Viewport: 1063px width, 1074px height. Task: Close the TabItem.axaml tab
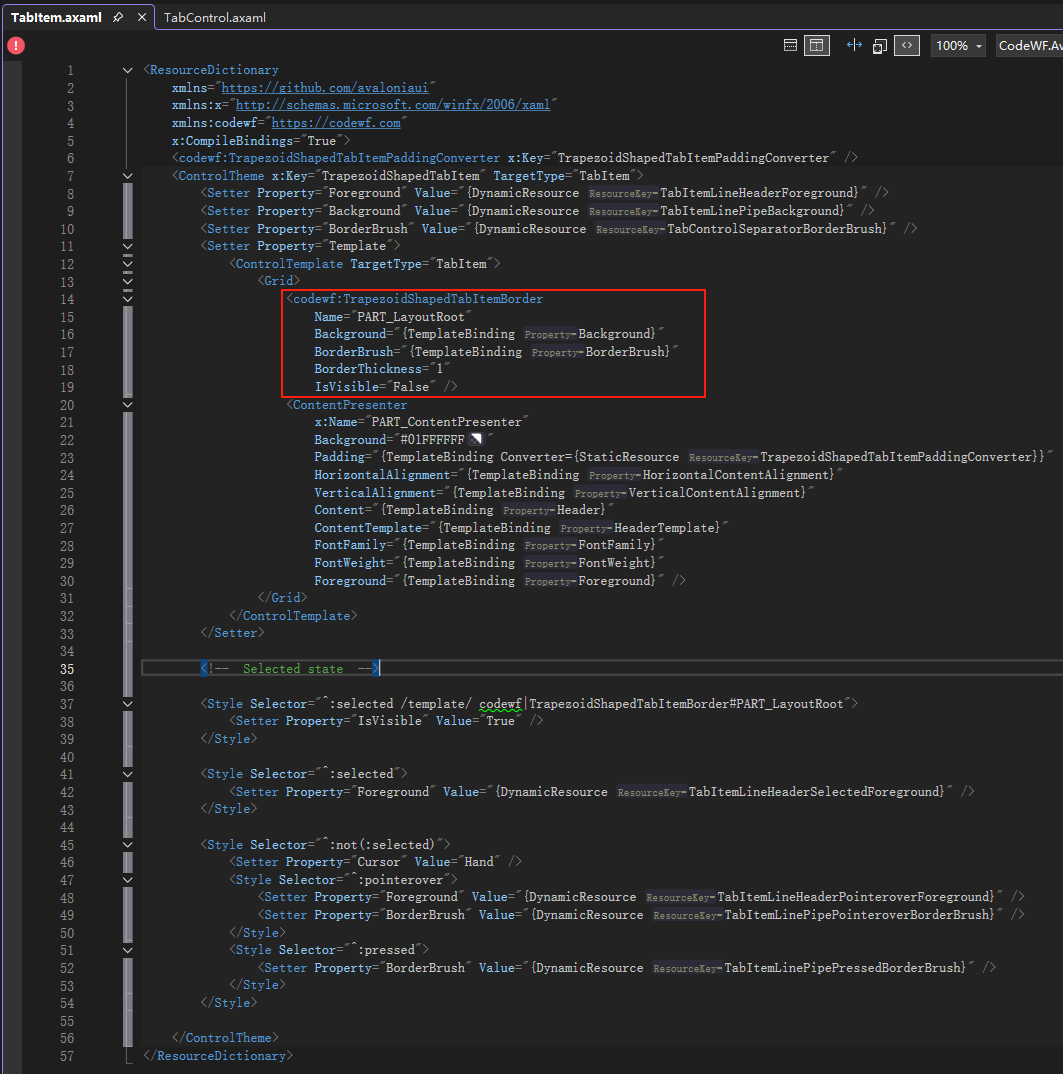coord(142,17)
